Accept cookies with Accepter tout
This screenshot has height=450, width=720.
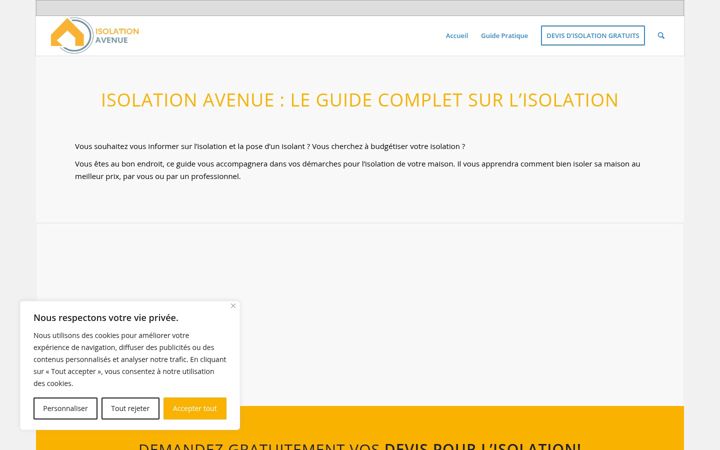(x=195, y=408)
